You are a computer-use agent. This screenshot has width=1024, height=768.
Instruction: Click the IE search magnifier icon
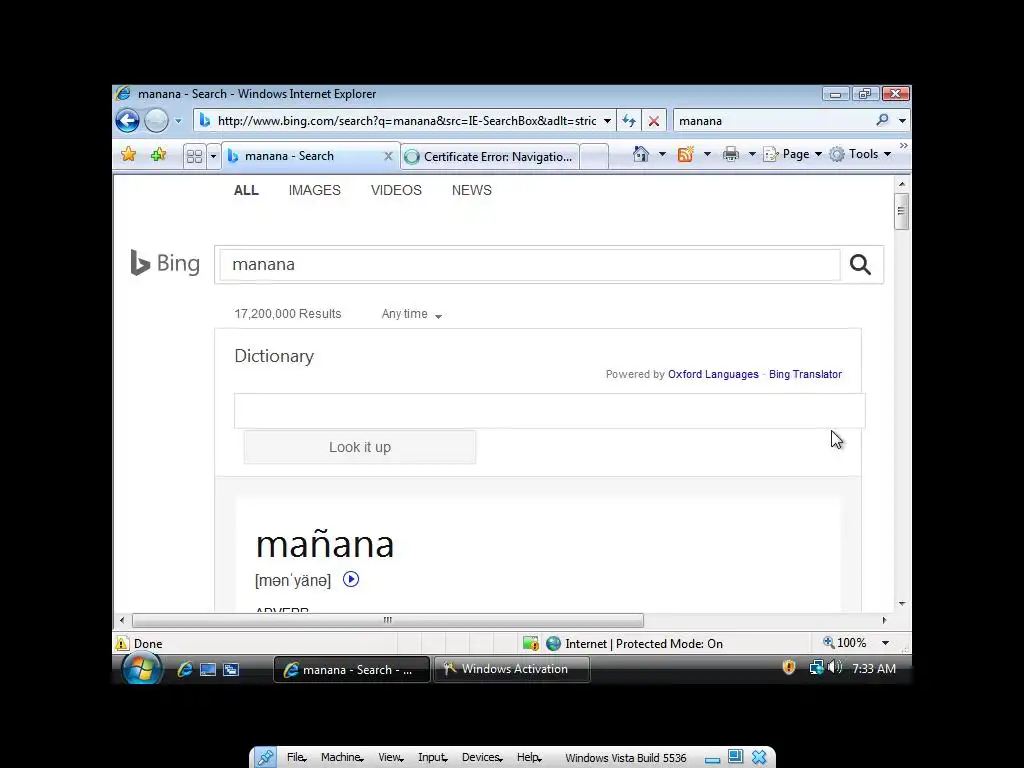[x=882, y=120]
